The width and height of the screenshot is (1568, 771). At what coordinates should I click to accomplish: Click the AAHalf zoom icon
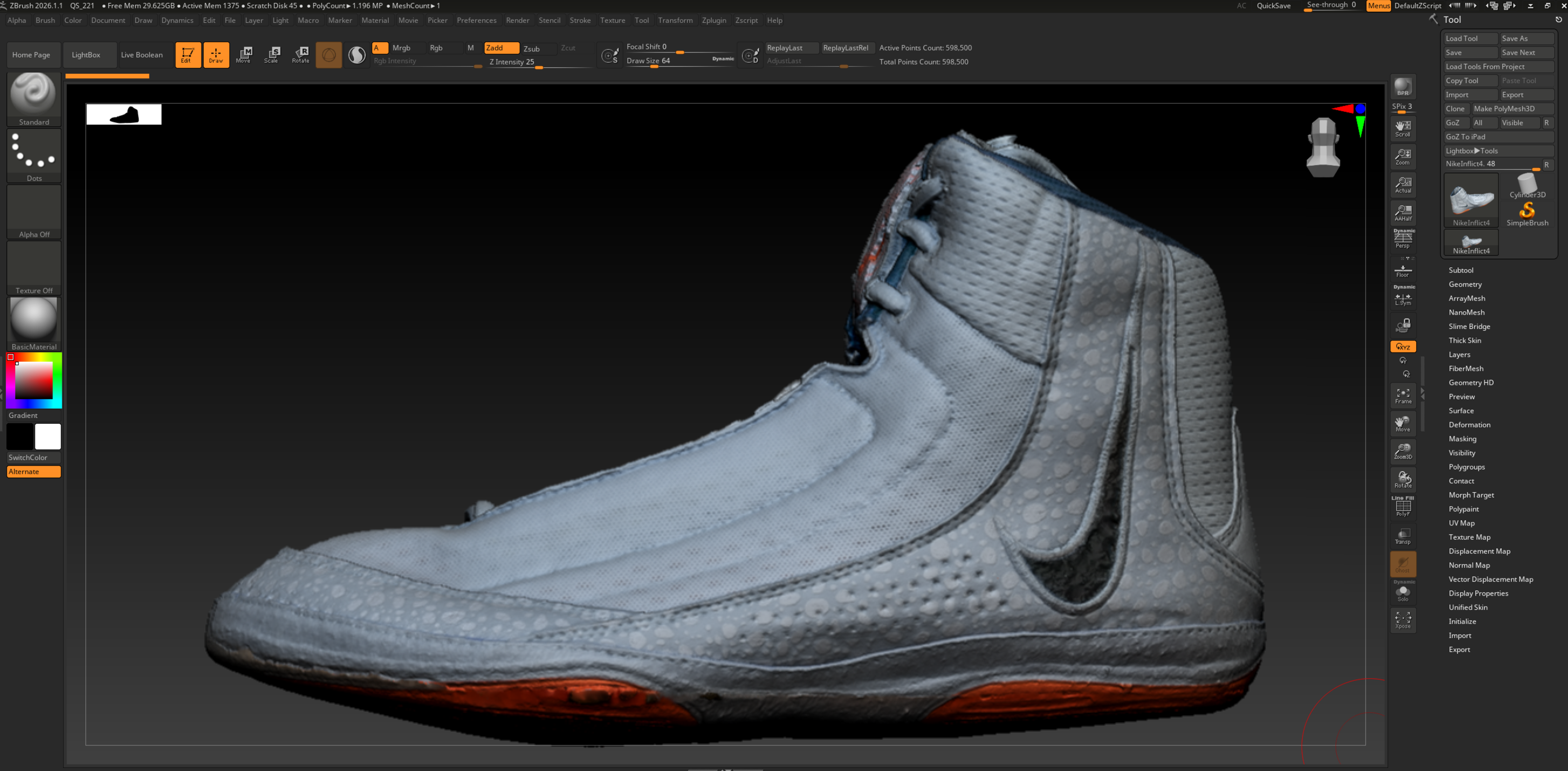[x=1403, y=213]
